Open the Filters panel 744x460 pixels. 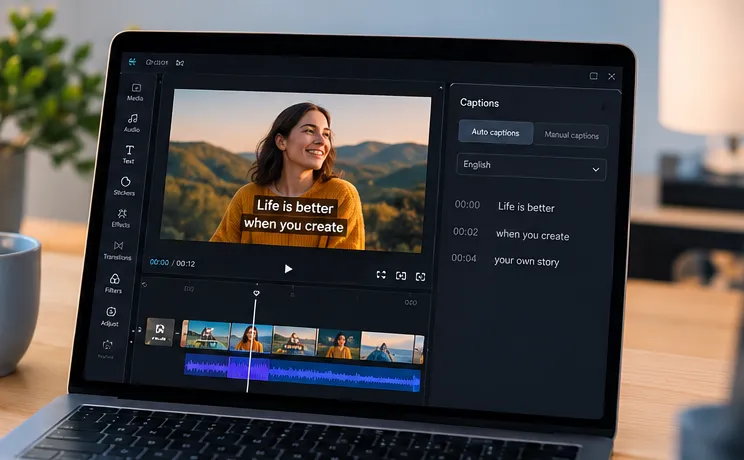point(114,283)
